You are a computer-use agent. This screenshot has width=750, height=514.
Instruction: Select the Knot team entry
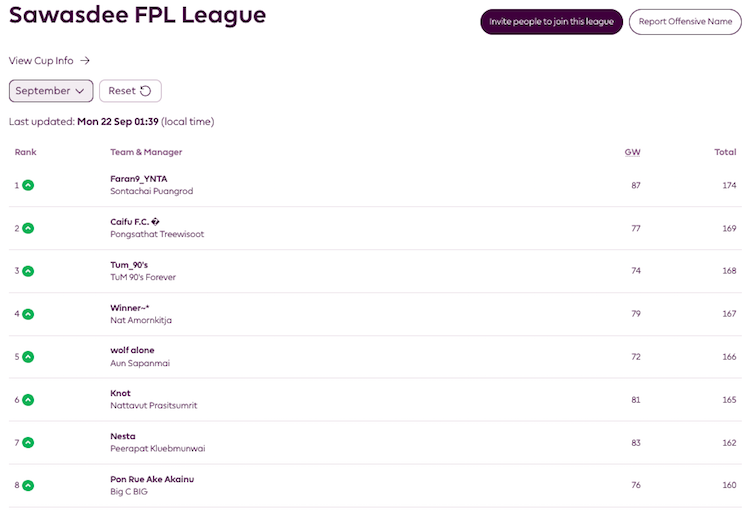coord(120,393)
